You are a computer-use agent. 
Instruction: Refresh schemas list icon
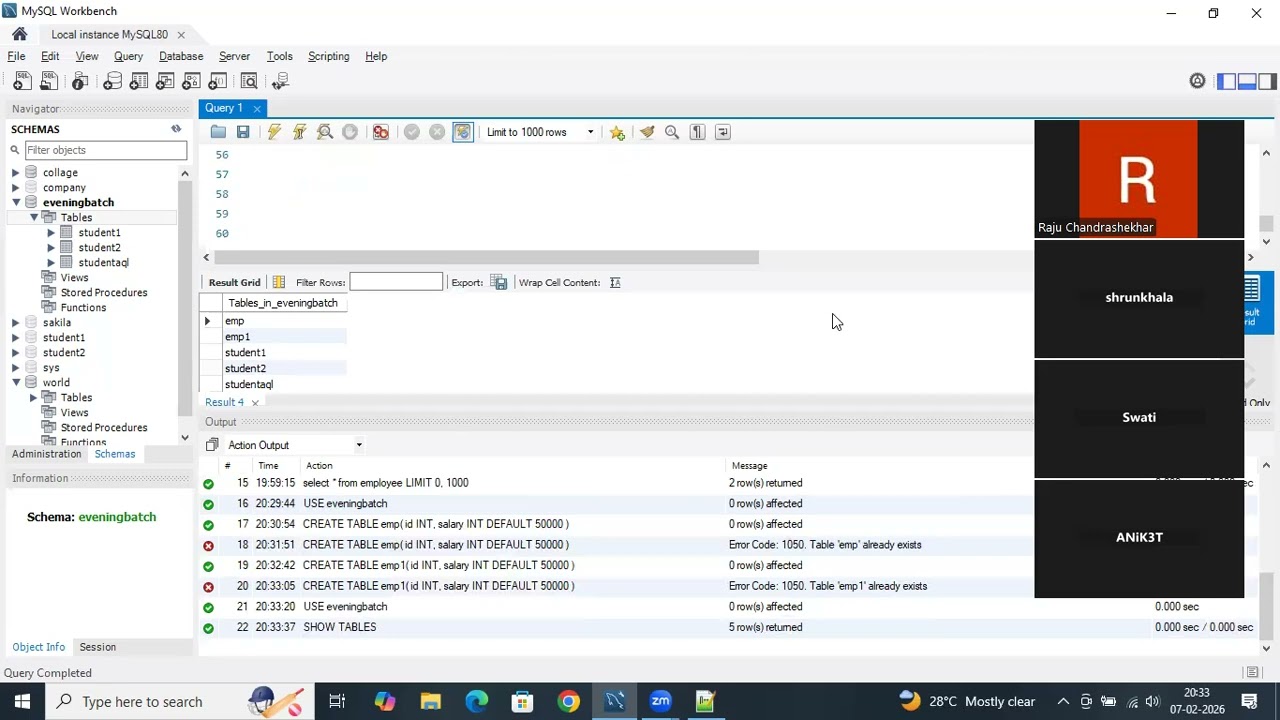click(x=176, y=129)
